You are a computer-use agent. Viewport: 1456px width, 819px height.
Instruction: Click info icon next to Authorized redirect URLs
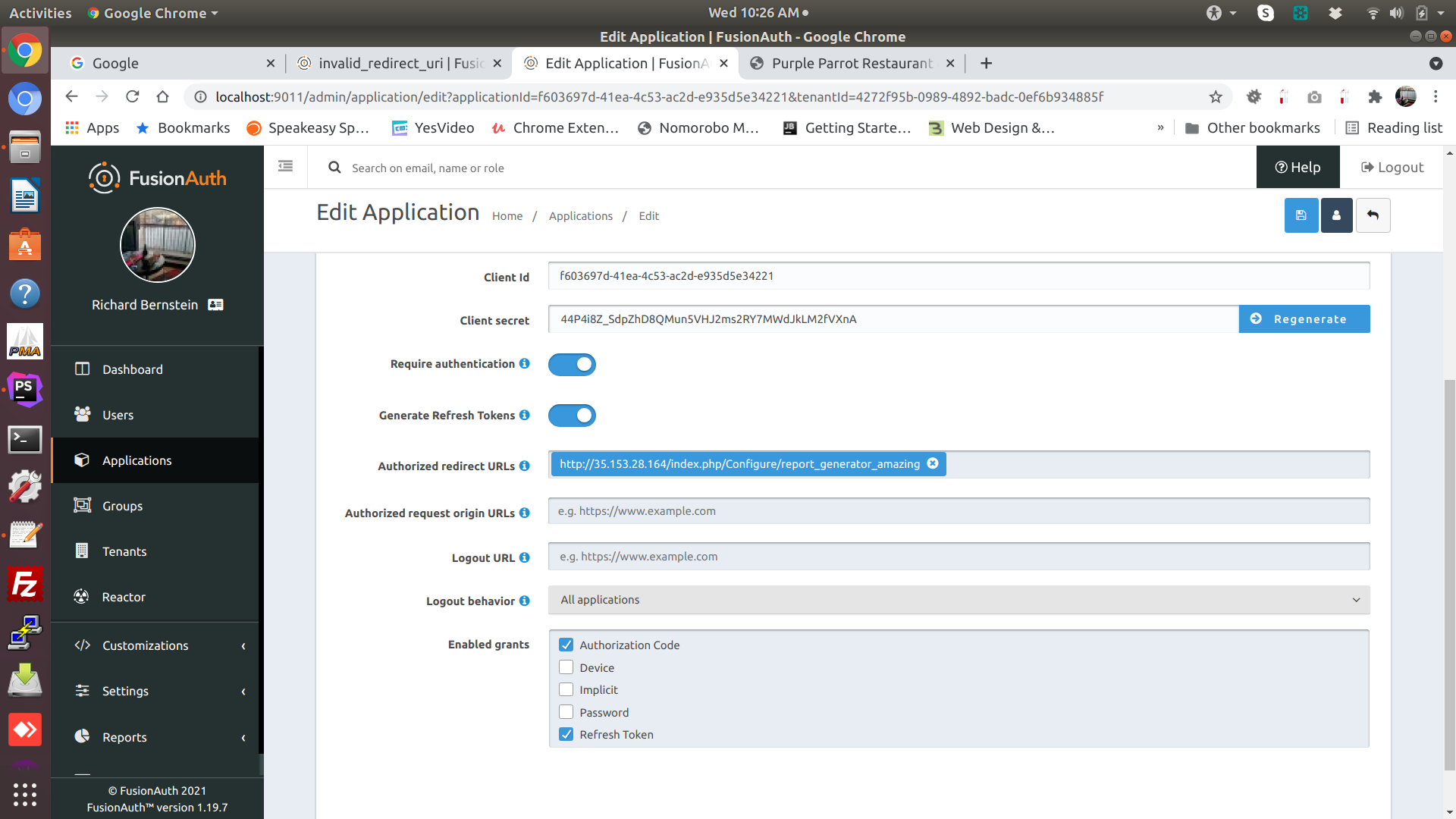pyautogui.click(x=524, y=466)
